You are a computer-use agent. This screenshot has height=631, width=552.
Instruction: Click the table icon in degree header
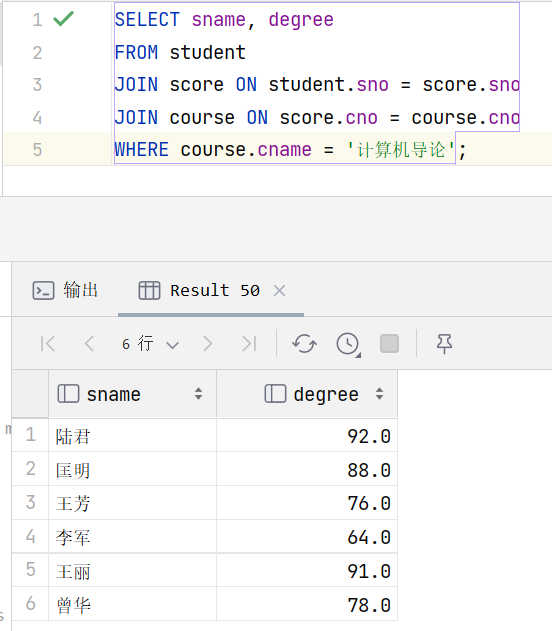click(x=275, y=394)
